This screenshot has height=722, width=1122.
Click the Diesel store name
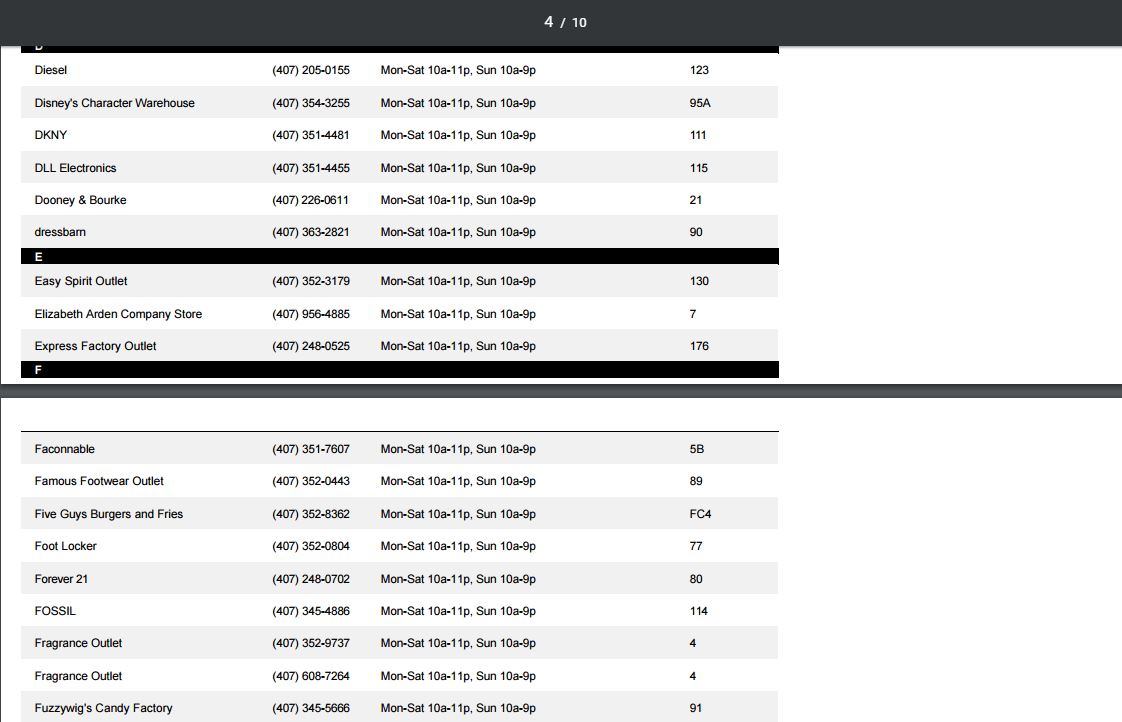(x=51, y=71)
